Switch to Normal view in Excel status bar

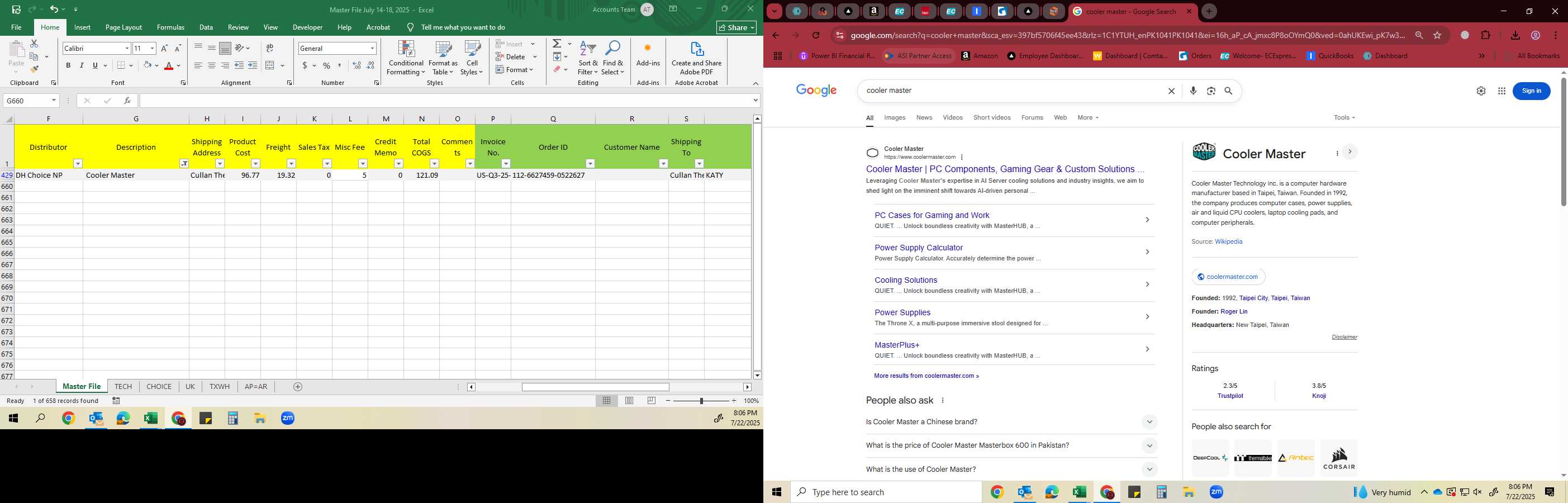pyautogui.click(x=607, y=401)
